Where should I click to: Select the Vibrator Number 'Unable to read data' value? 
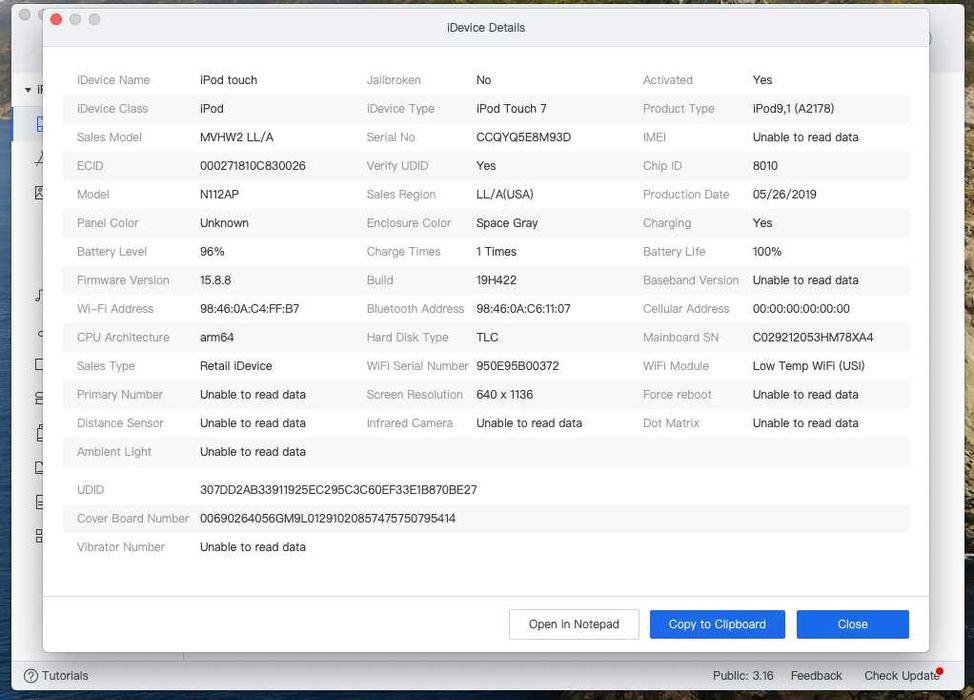pos(253,547)
